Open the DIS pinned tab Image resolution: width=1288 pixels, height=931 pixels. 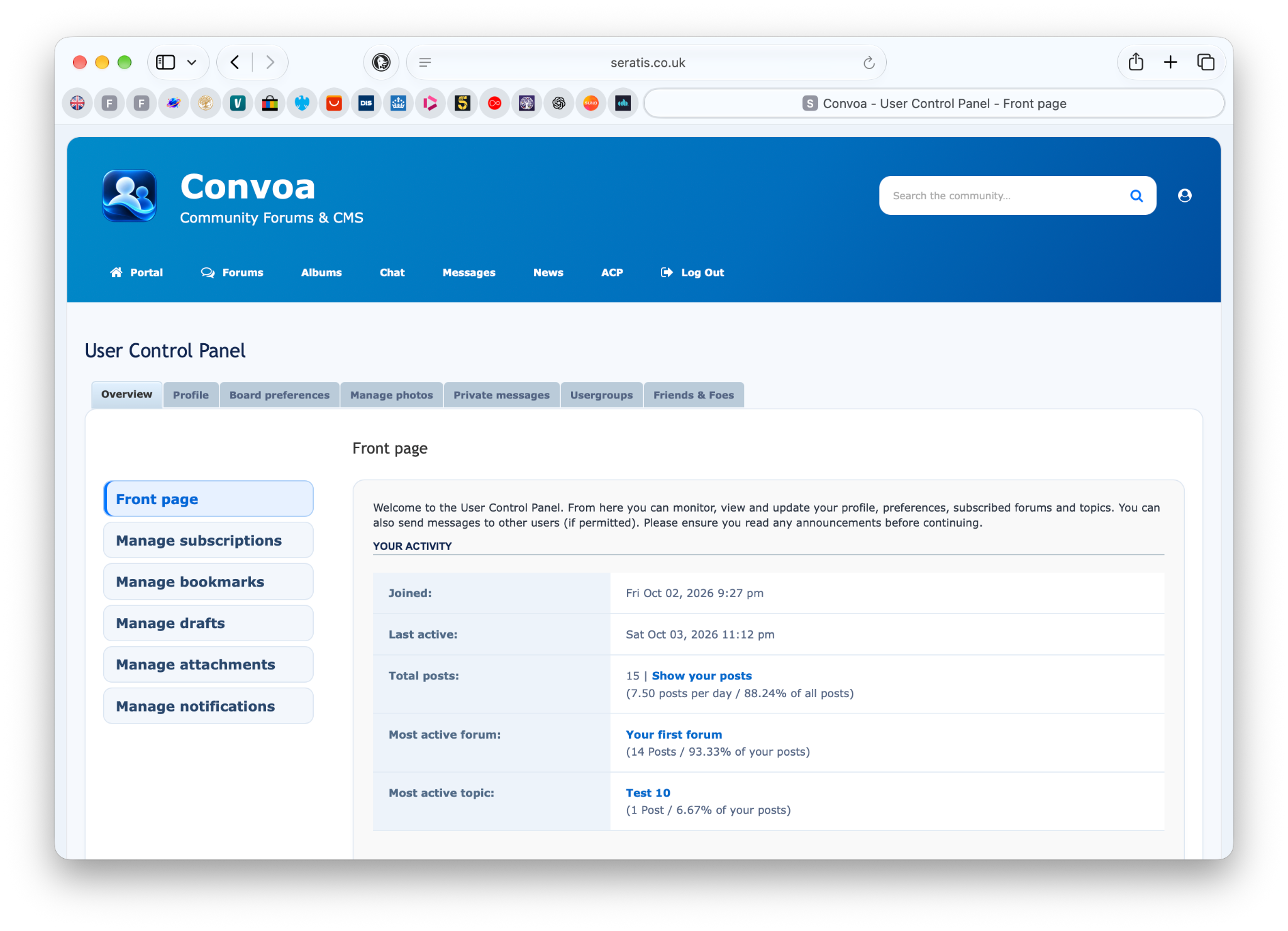click(366, 103)
